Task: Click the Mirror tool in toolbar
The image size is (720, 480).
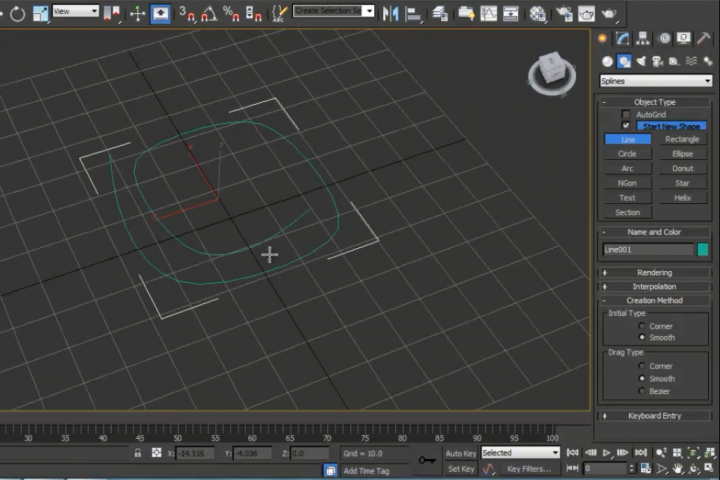Action: point(390,14)
